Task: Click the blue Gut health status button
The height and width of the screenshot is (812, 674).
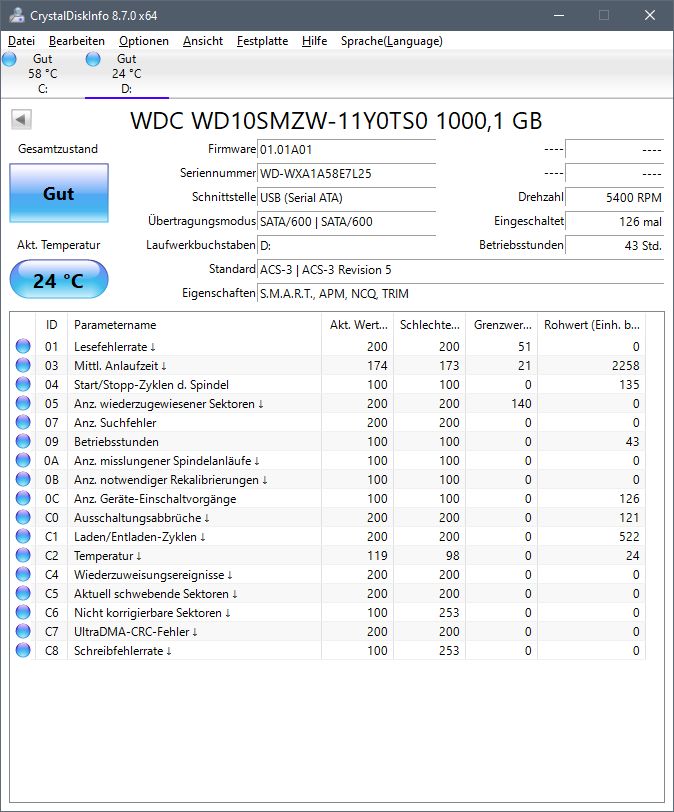Action: tap(58, 194)
